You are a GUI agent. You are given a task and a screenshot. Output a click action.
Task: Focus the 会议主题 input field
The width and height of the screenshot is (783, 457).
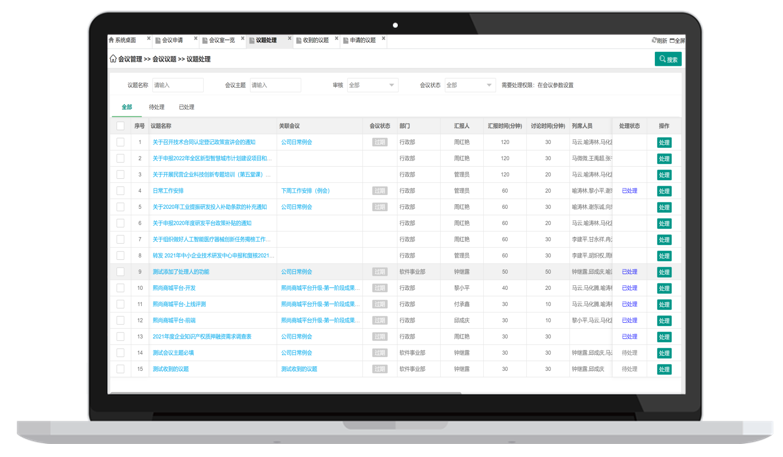pos(275,85)
